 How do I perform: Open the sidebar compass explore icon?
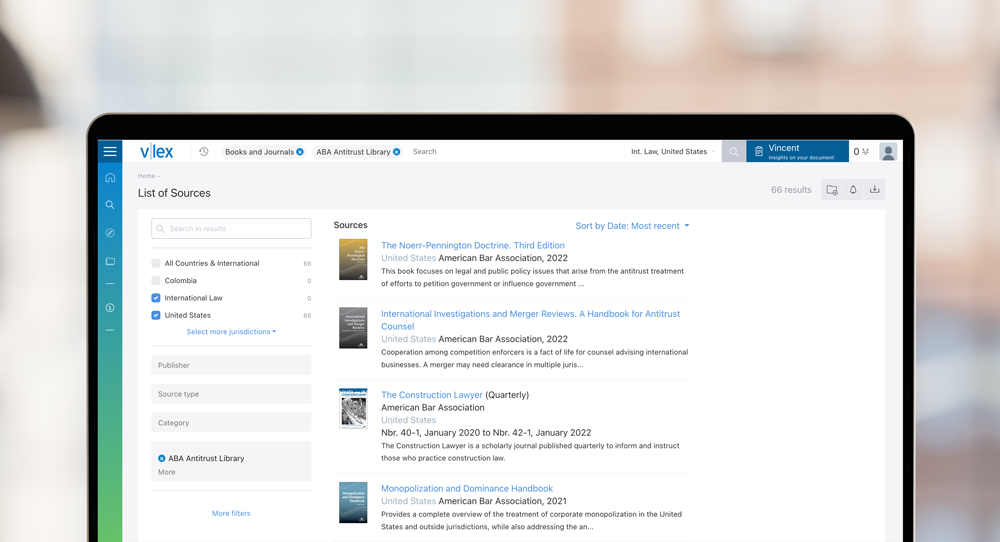pyautogui.click(x=110, y=233)
